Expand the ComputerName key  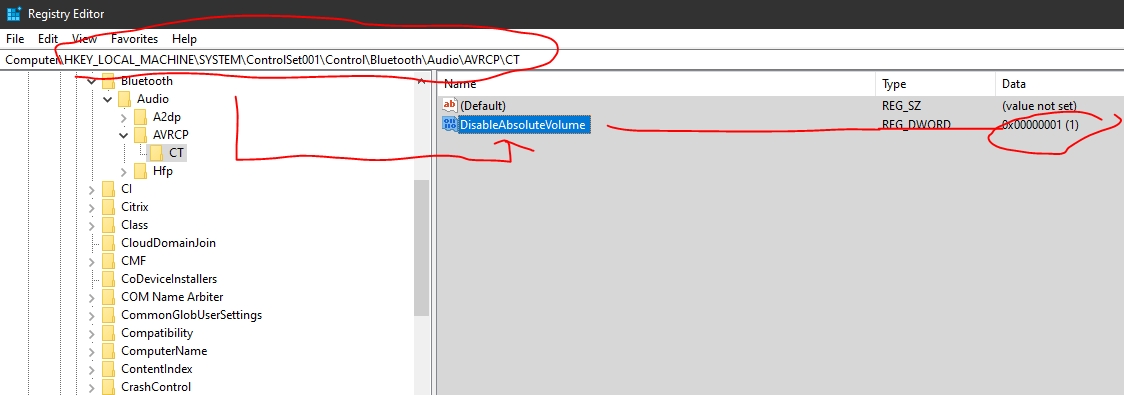[91, 351]
